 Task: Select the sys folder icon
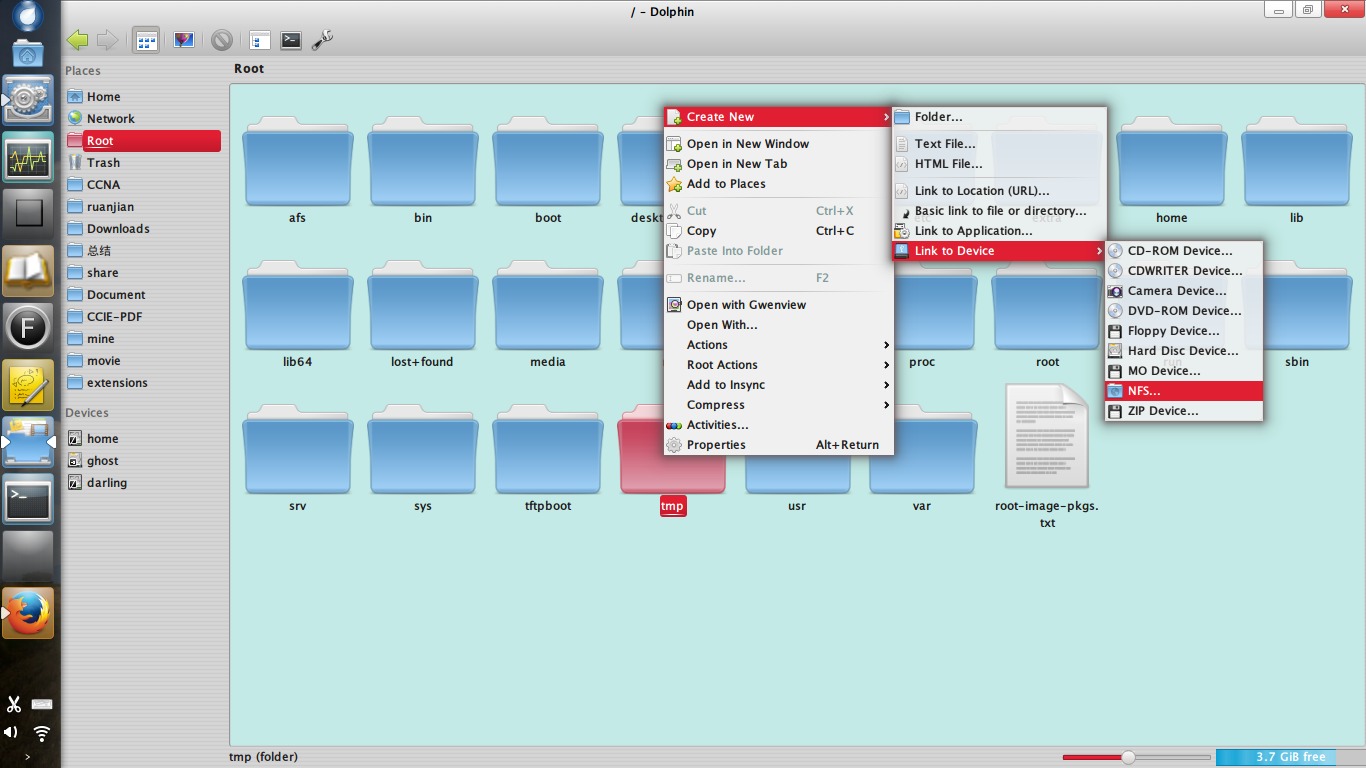click(x=423, y=449)
